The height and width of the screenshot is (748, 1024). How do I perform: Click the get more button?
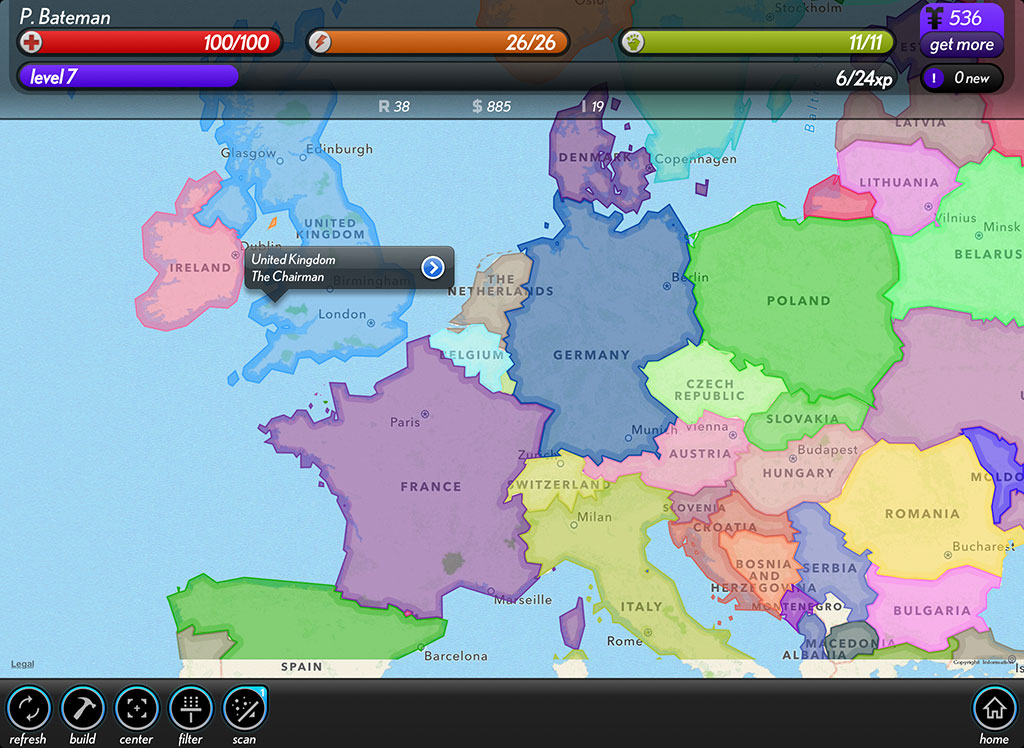click(x=961, y=45)
